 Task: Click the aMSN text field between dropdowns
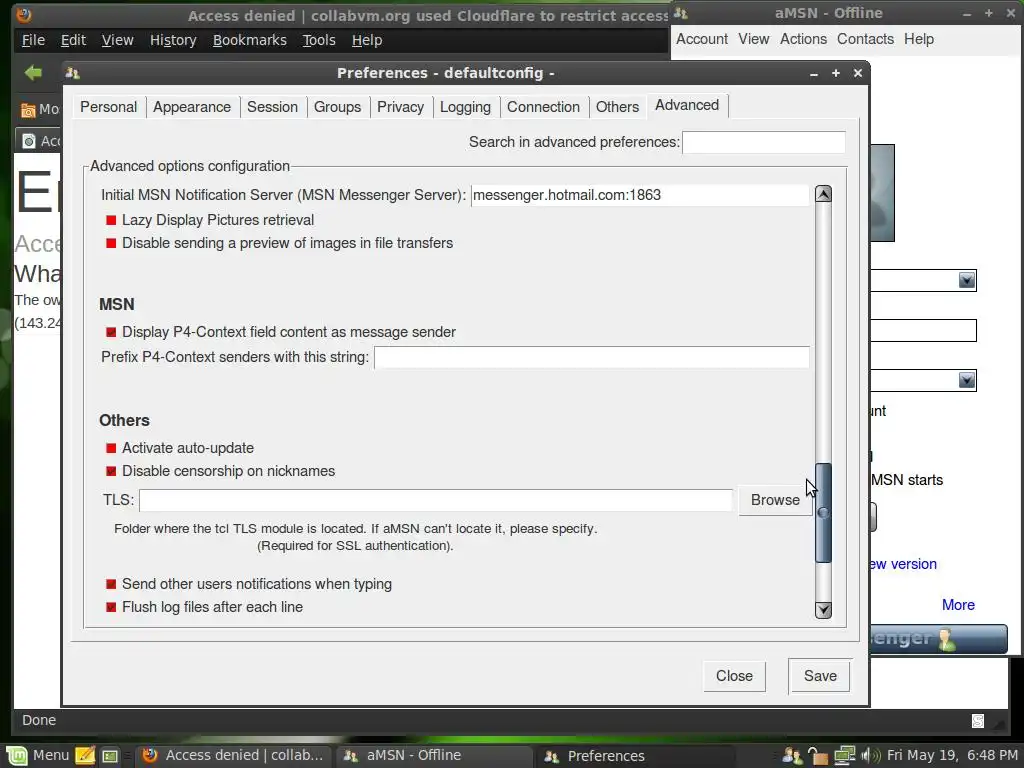pyautogui.click(x=923, y=330)
